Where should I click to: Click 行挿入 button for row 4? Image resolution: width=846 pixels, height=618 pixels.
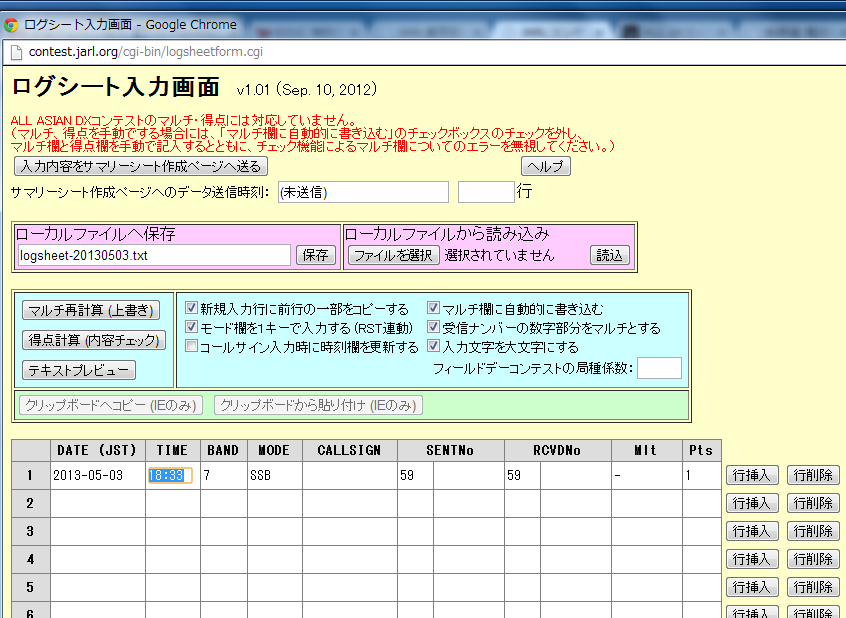point(752,560)
